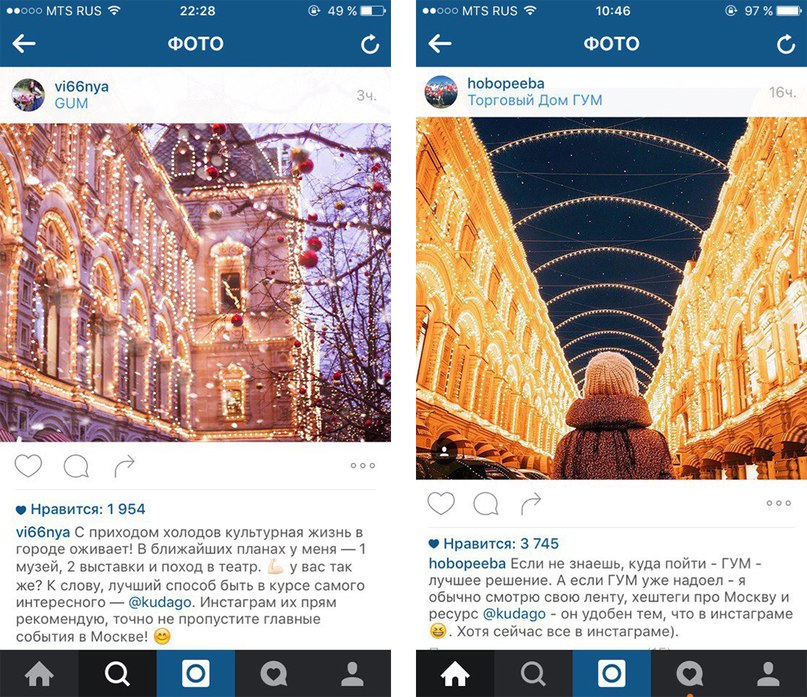Viewport: 807px width, 697px height.
Task: Open Home tab on right phone
Action: point(455,673)
